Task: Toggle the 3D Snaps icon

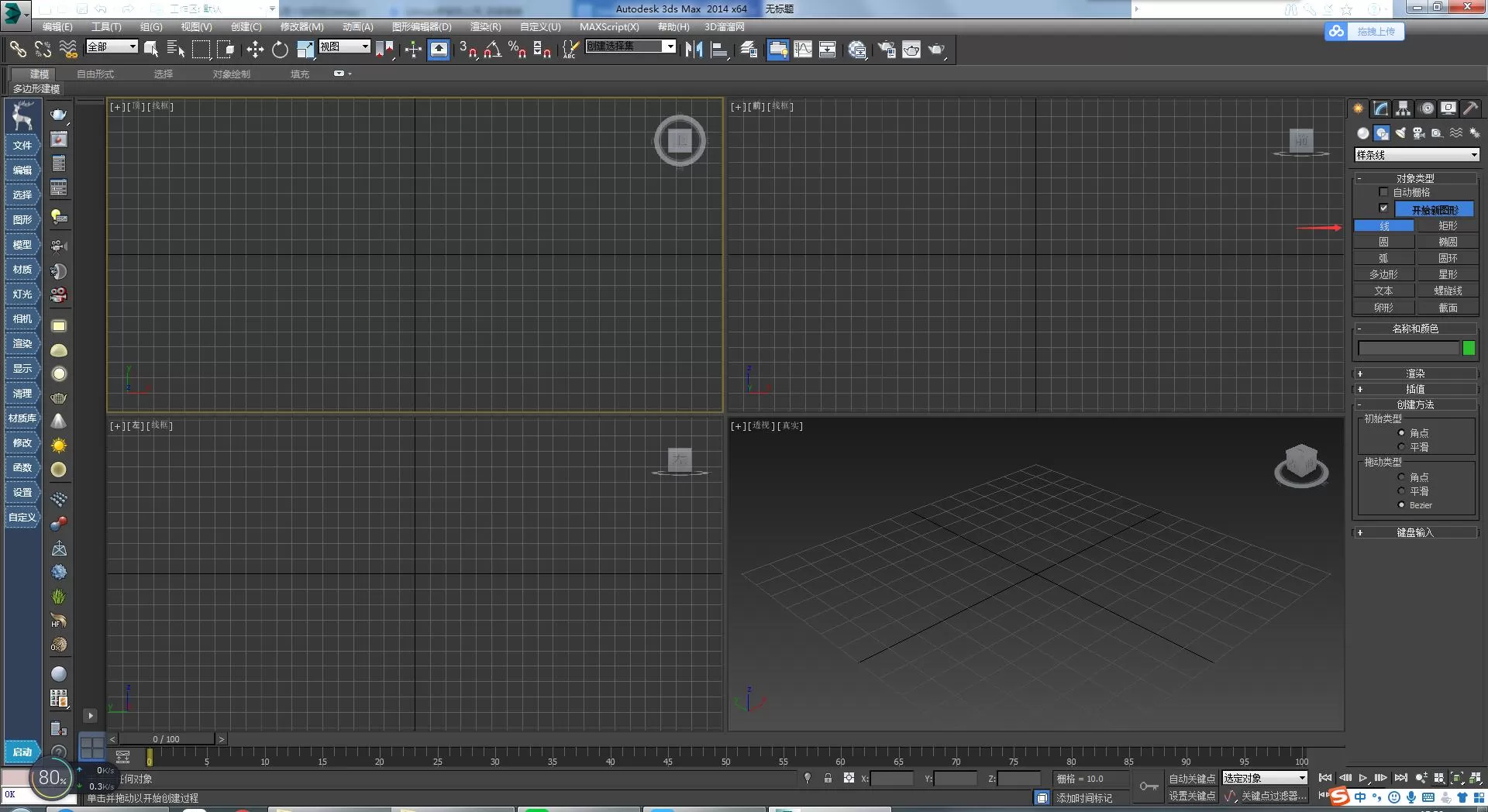Action: coord(467,50)
